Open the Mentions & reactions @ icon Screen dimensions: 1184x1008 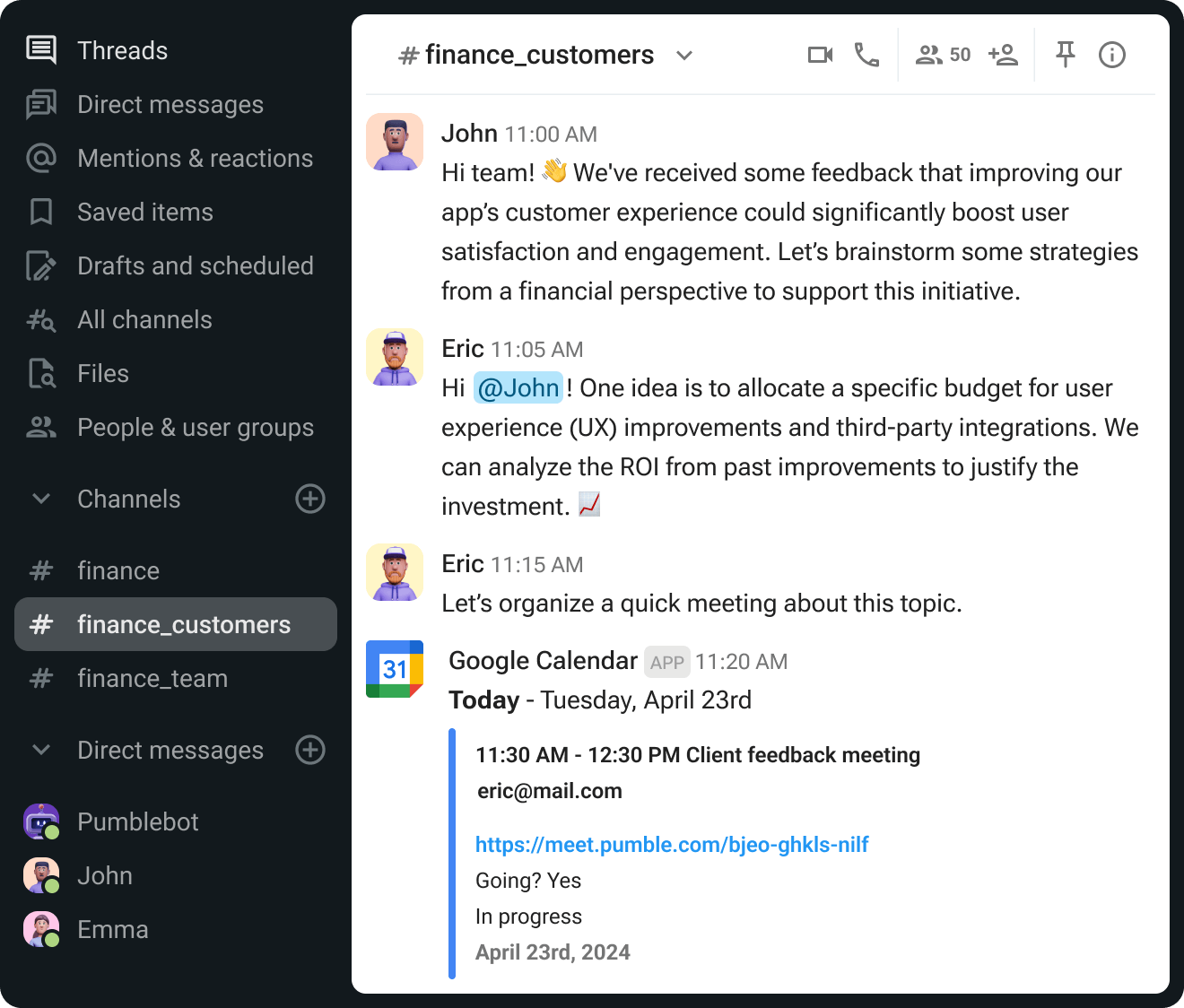(x=41, y=158)
